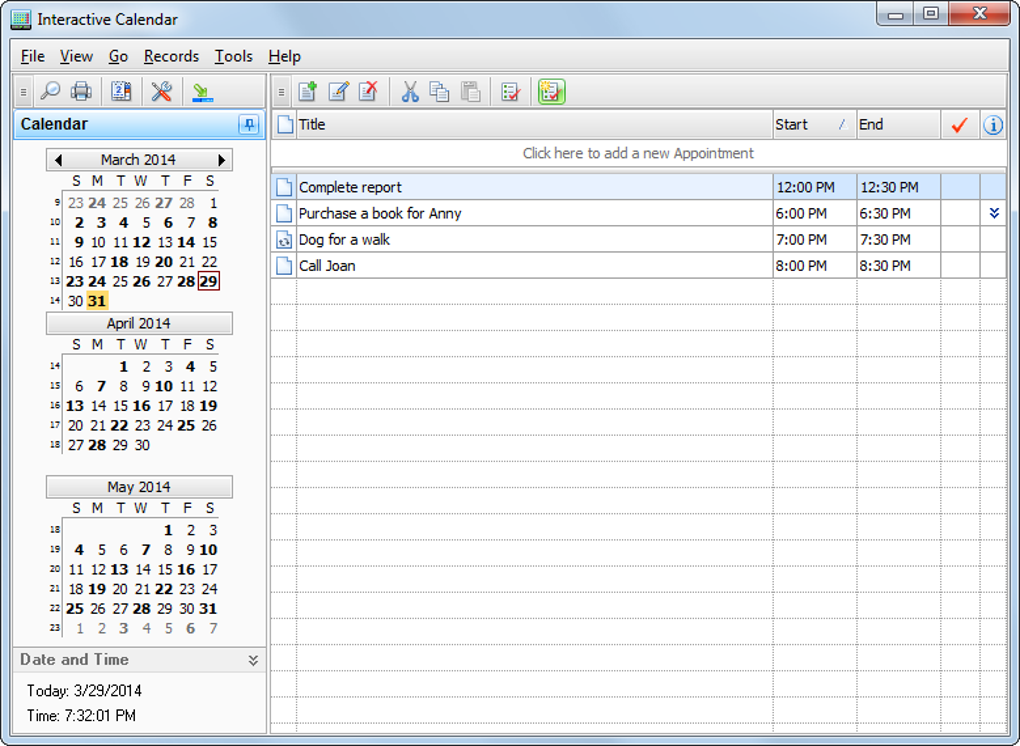Screen dimensions: 1020x746
Task: Select March 31 on the calendar
Action: (96, 301)
